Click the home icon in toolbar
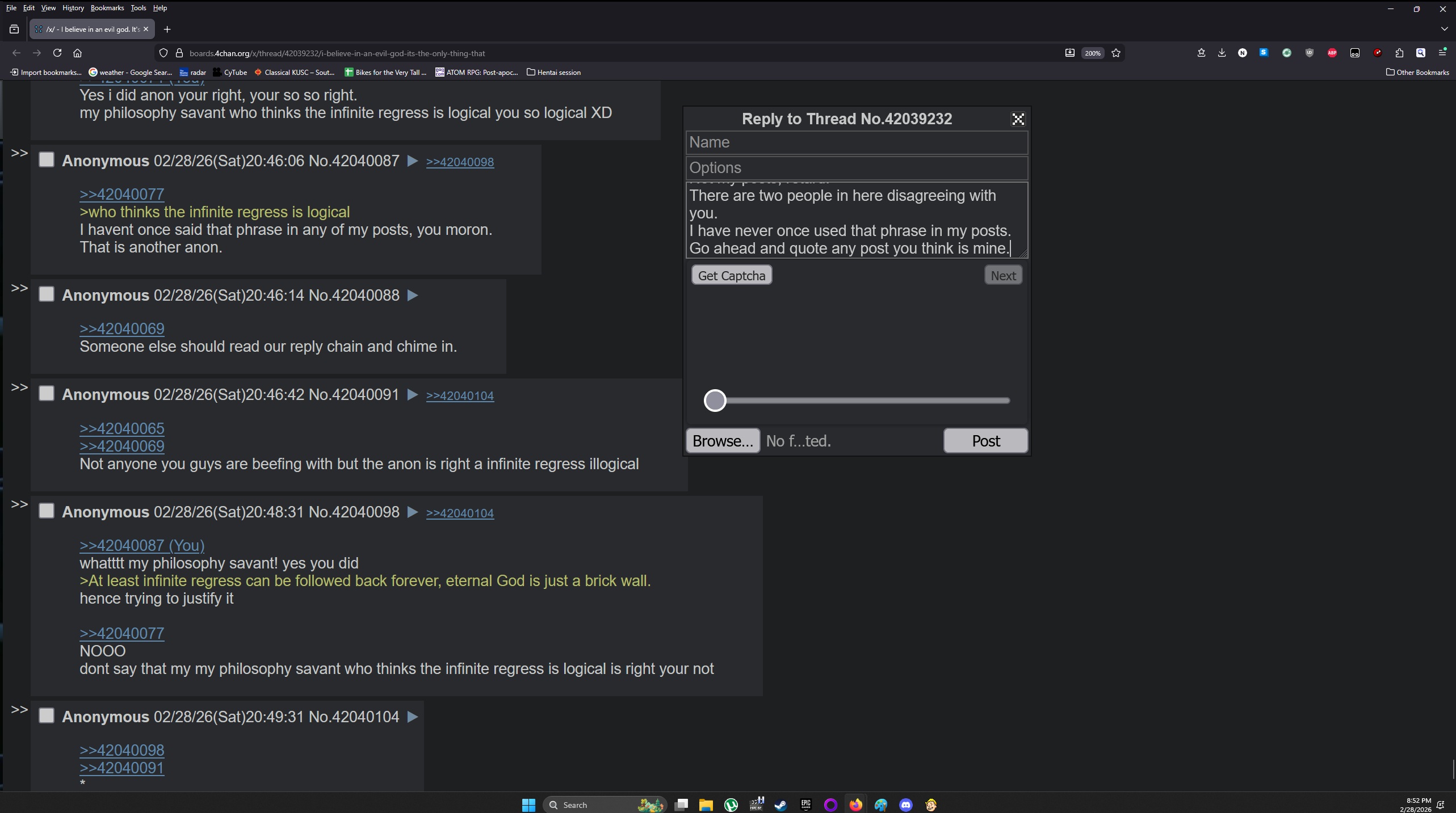 pyautogui.click(x=78, y=53)
